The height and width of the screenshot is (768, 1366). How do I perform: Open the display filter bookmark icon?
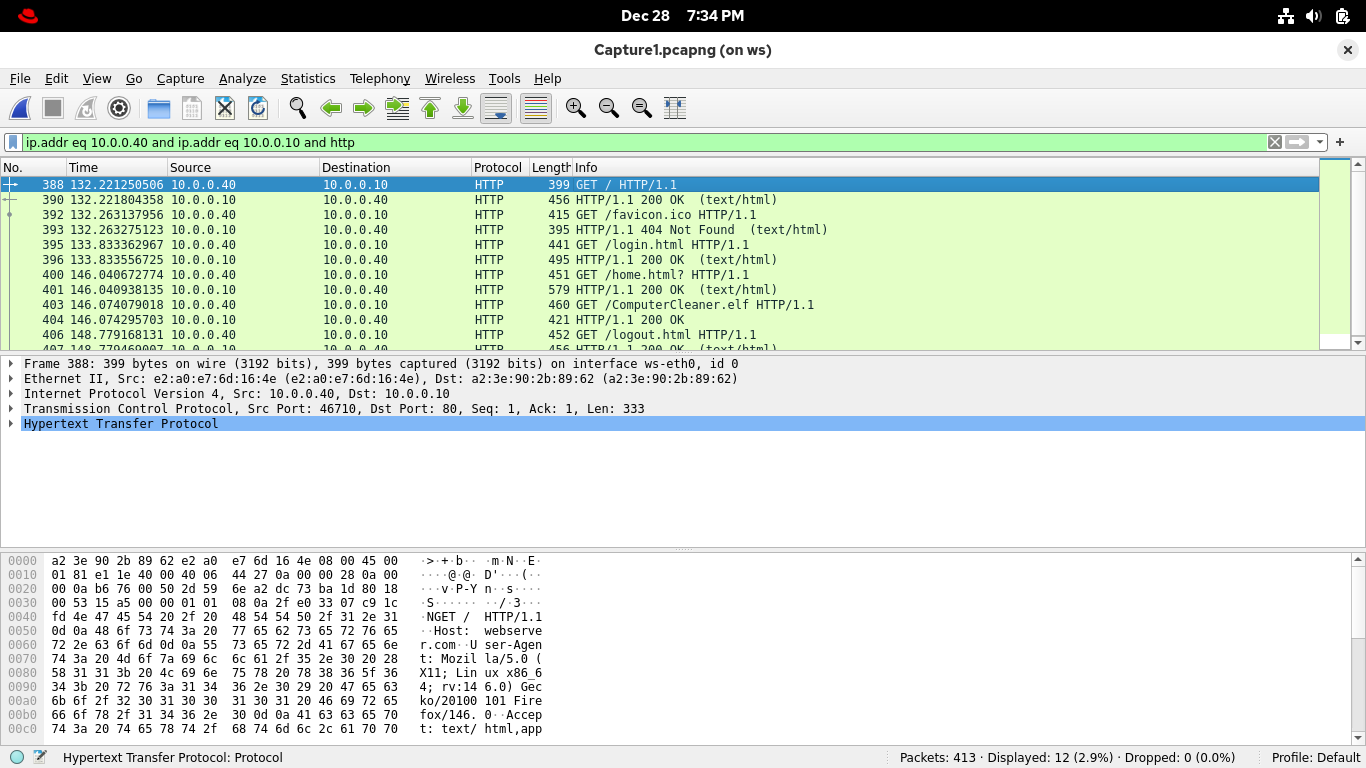point(13,142)
